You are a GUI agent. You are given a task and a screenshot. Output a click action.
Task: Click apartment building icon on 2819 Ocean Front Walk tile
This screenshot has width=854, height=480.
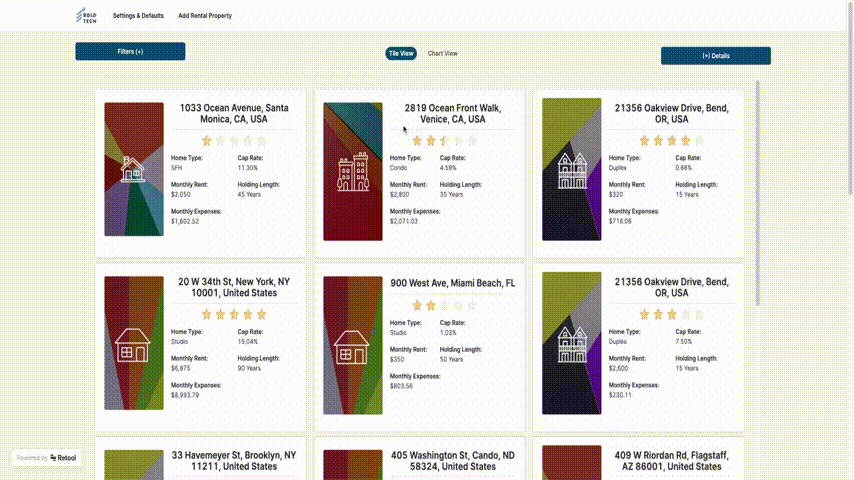(x=353, y=172)
